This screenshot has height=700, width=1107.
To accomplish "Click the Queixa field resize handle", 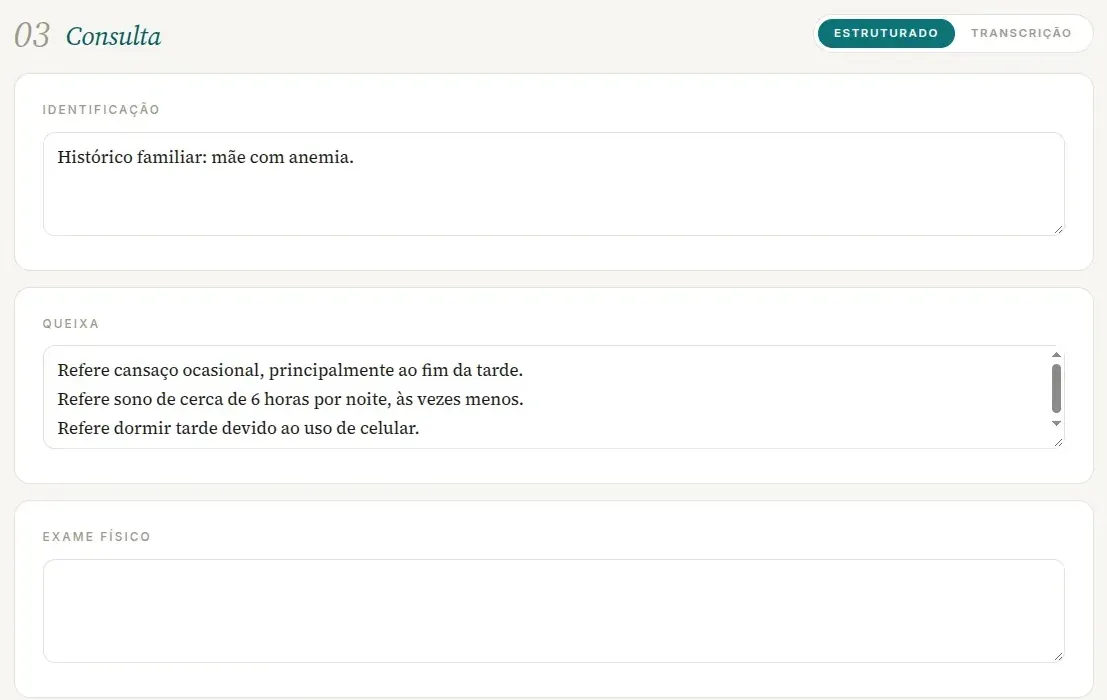I will point(1058,442).
